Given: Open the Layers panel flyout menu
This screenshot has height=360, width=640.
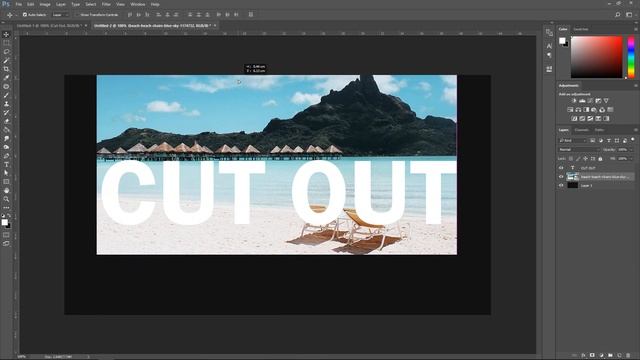Looking at the screenshot, I should pos(636,130).
